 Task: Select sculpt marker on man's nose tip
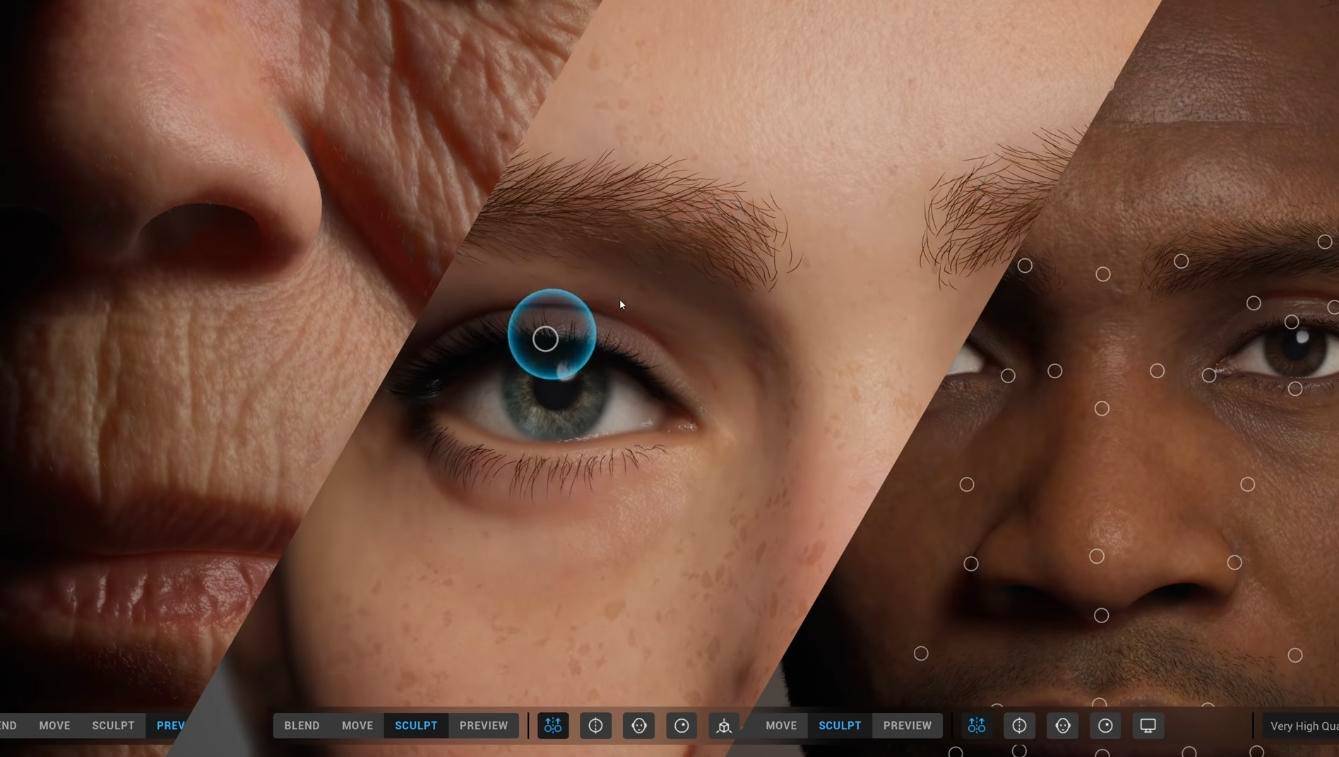(1097, 556)
